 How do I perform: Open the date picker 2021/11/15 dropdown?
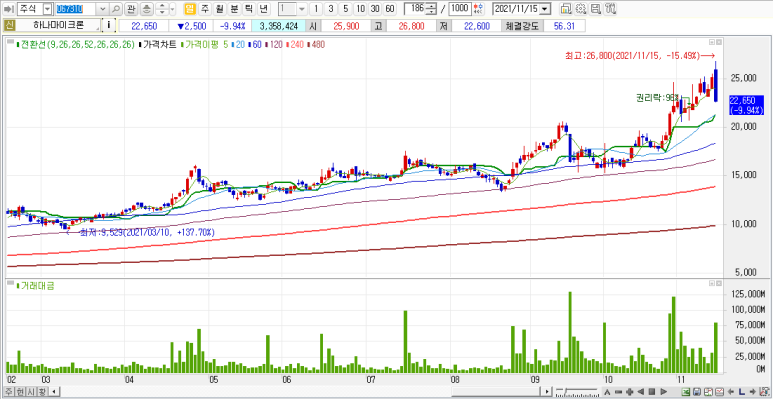[544, 9]
